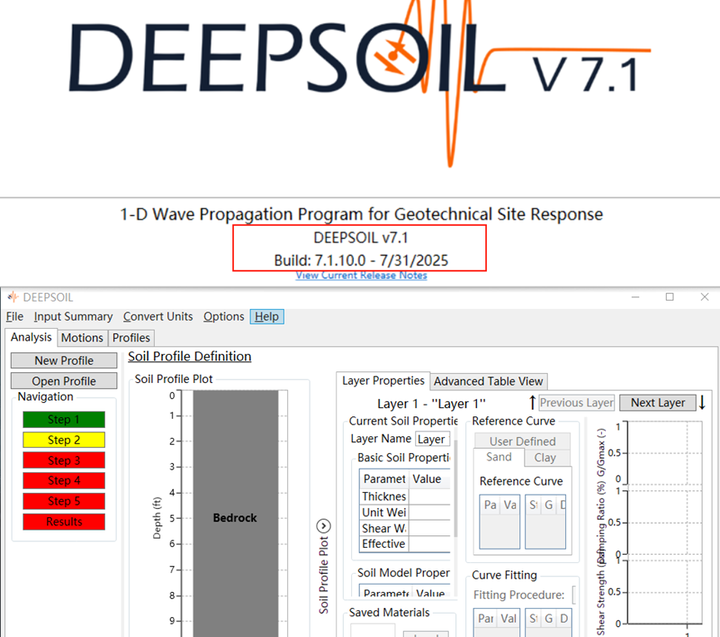This screenshot has width=720, height=637.
Task: Click the 'Val' column header in Curve Fitting table
Action: 508,619
